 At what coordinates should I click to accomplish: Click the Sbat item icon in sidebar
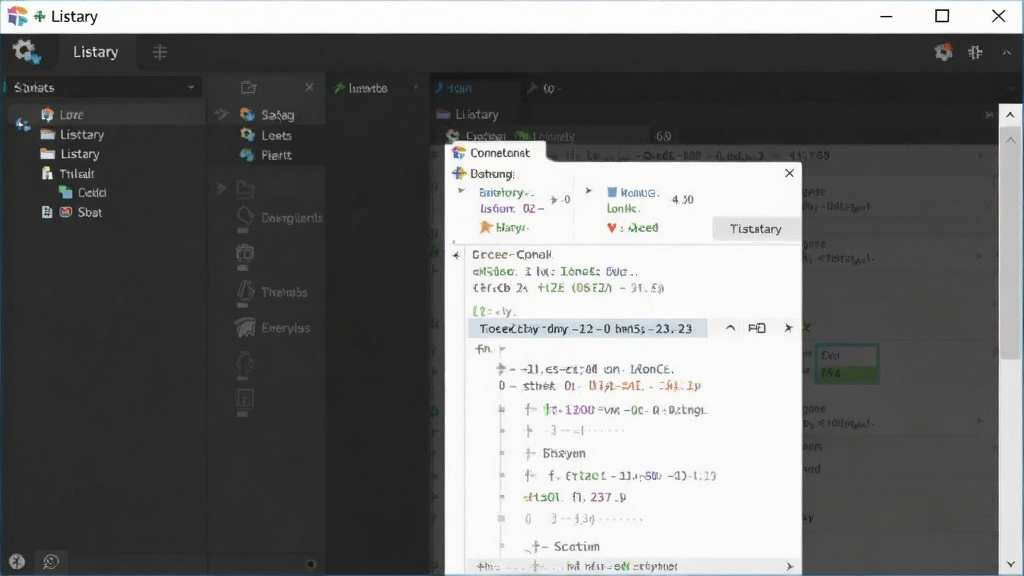[x=66, y=212]
